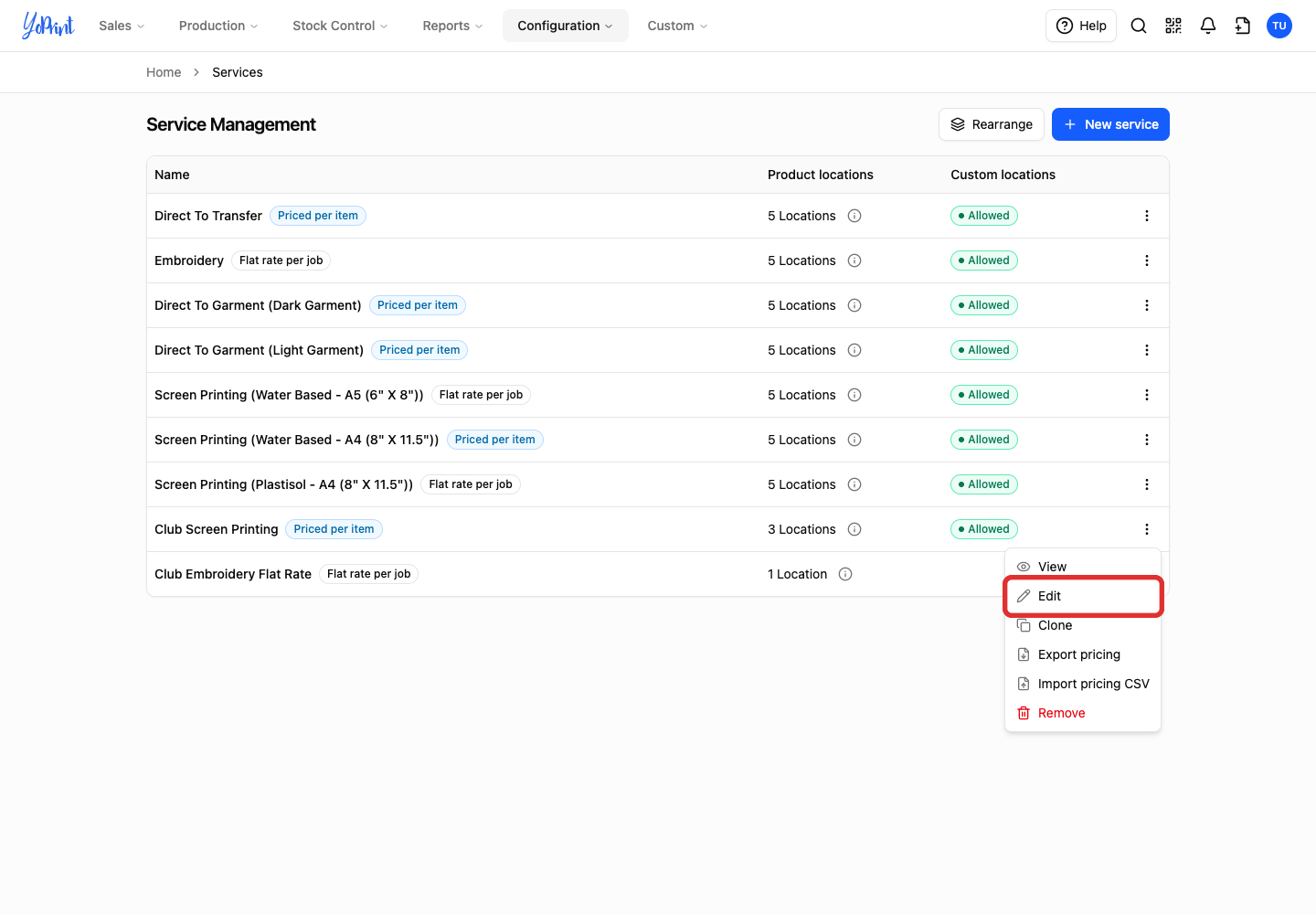
Task: Click the Rearrange button
Action: (x=992, y=124)
